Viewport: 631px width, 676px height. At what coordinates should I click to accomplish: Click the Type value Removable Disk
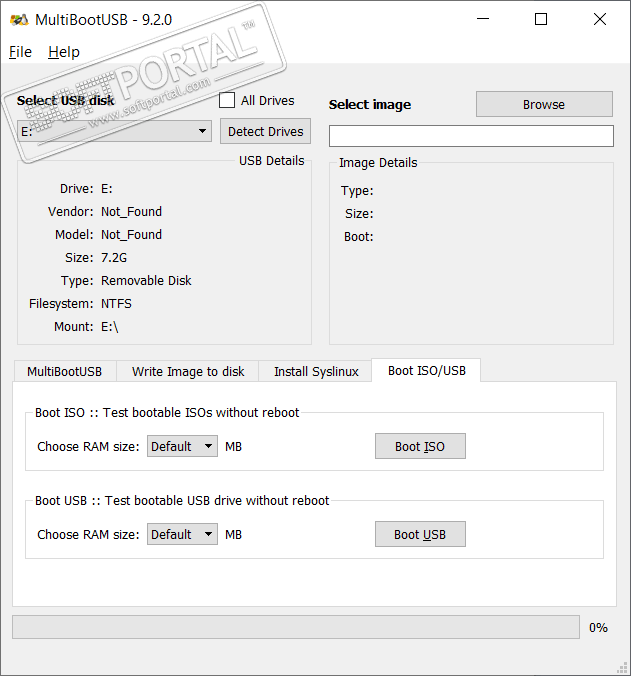[x=146, y=280]
